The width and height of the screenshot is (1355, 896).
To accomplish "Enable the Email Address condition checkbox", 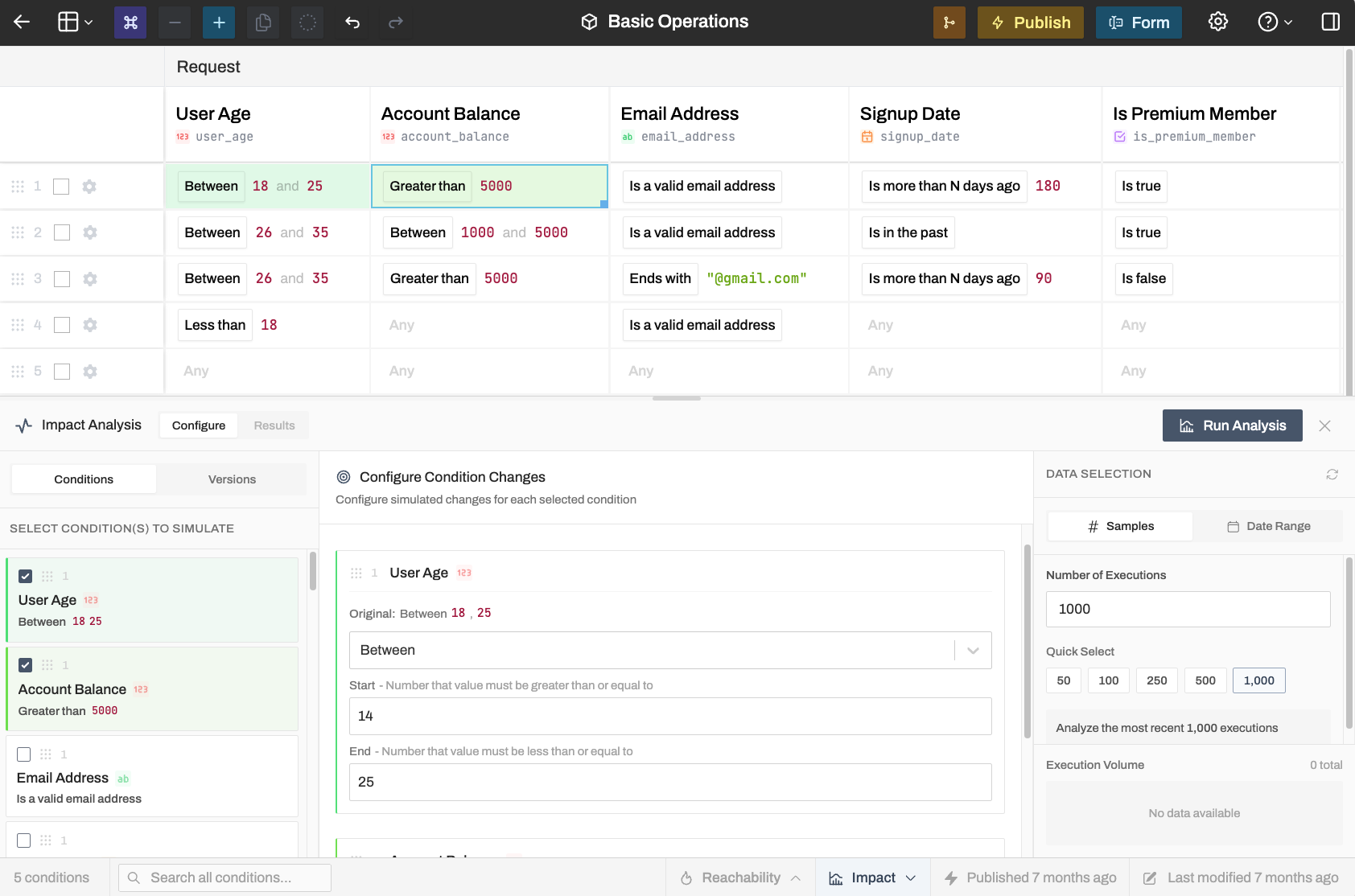I will (24, 754).
